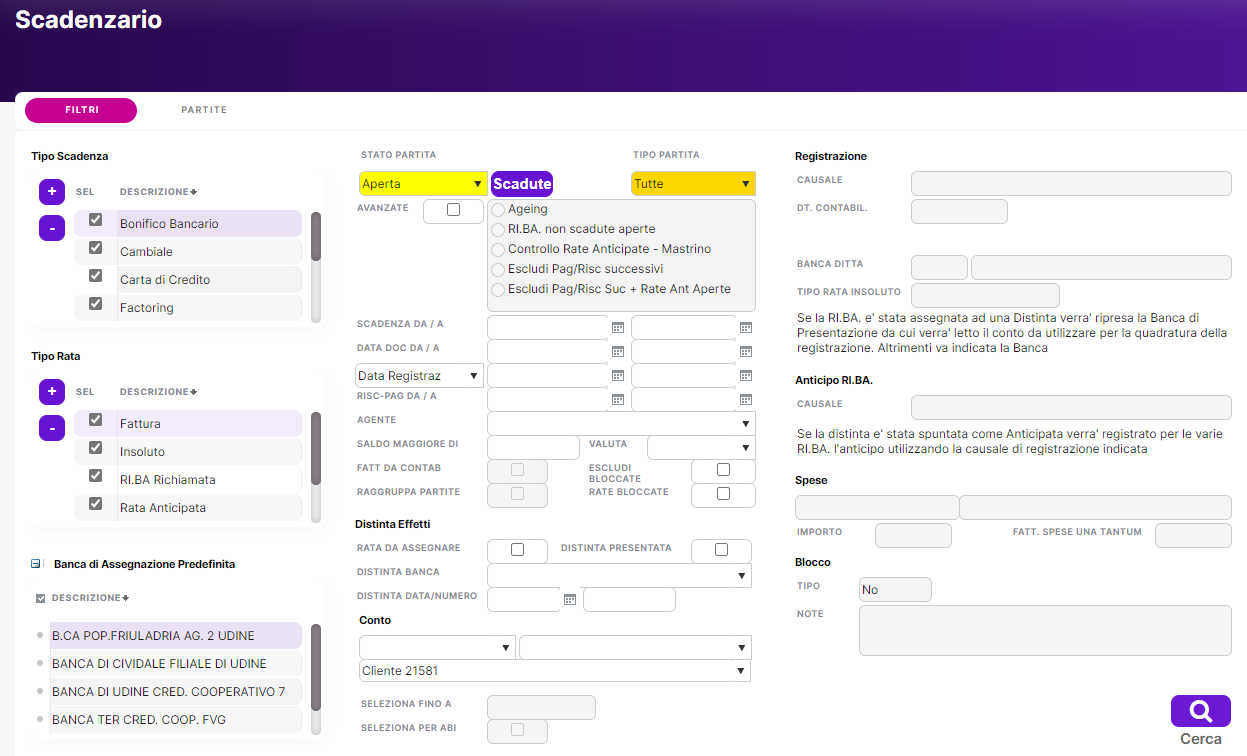Open calendar for Distinta Data field

click(570, 599)
